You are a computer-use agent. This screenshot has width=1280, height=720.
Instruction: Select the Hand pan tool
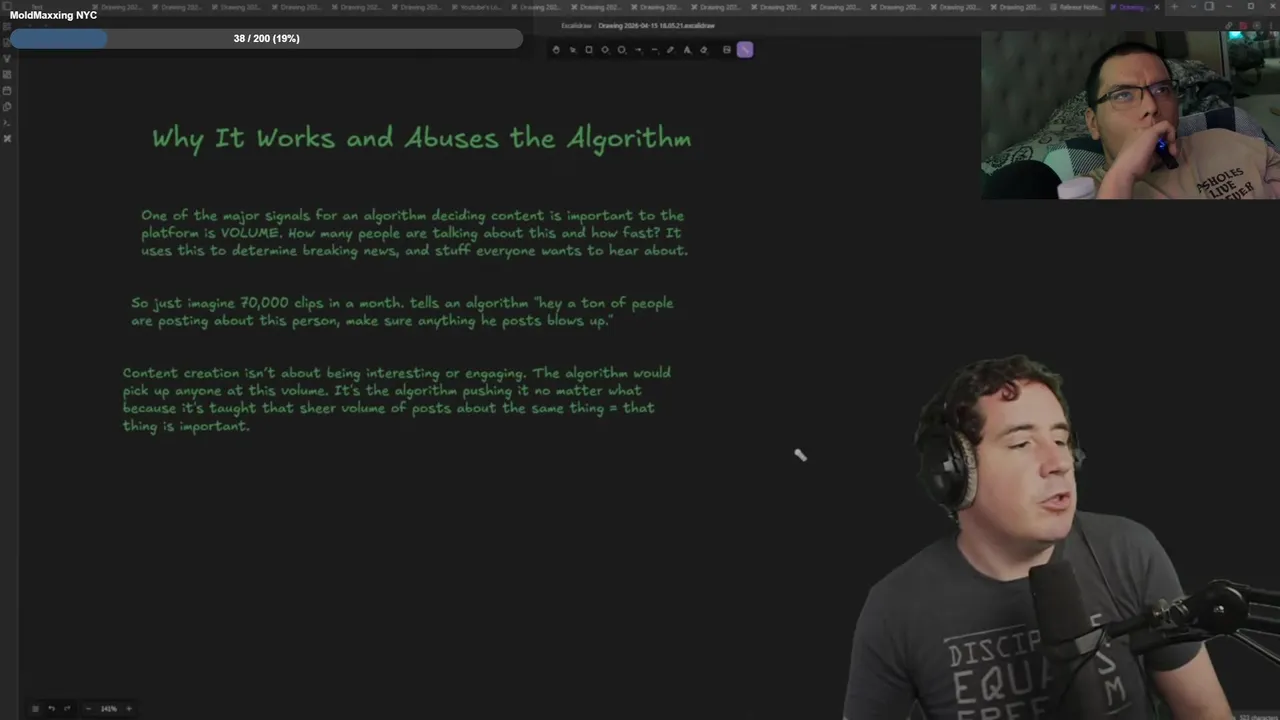(x=556, y=50)
